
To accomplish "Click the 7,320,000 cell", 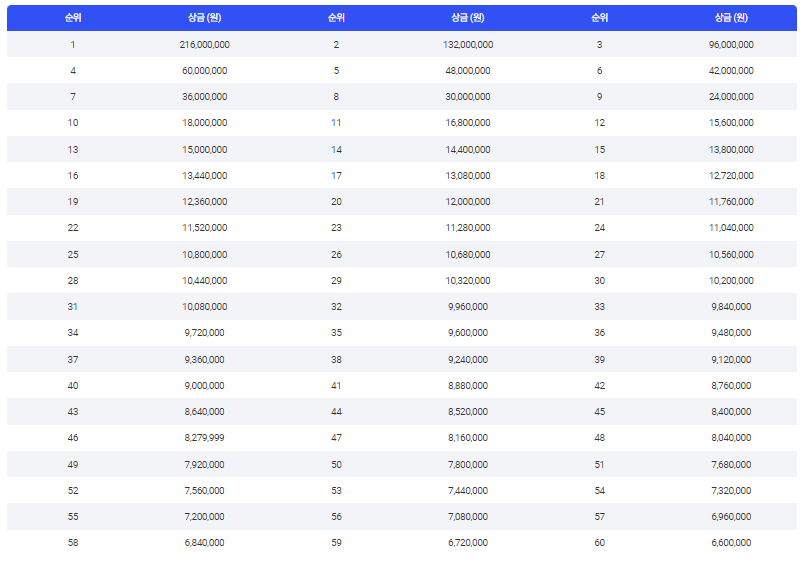I will pos(731,491).
